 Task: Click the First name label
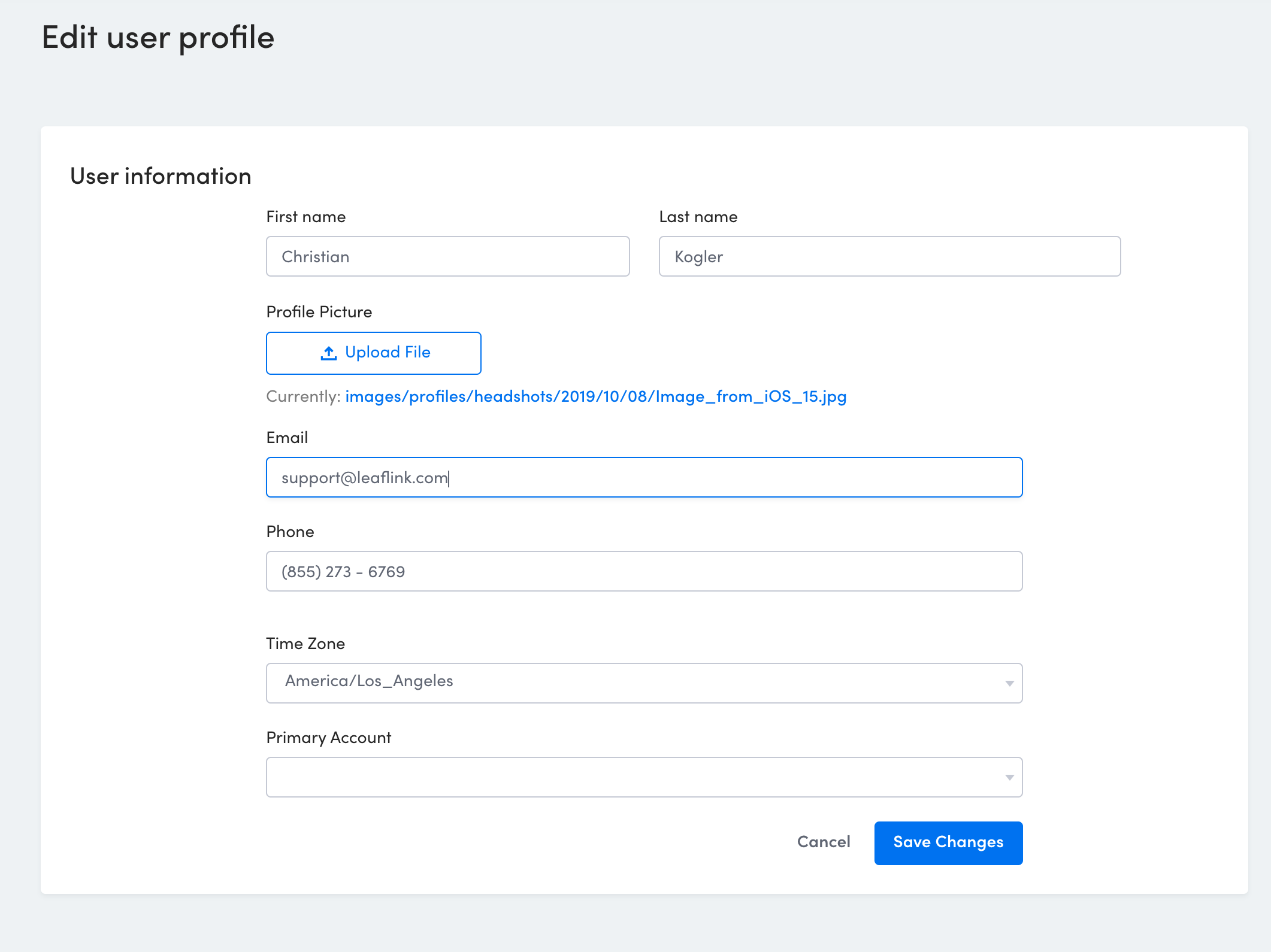click(x=305, y=217)
